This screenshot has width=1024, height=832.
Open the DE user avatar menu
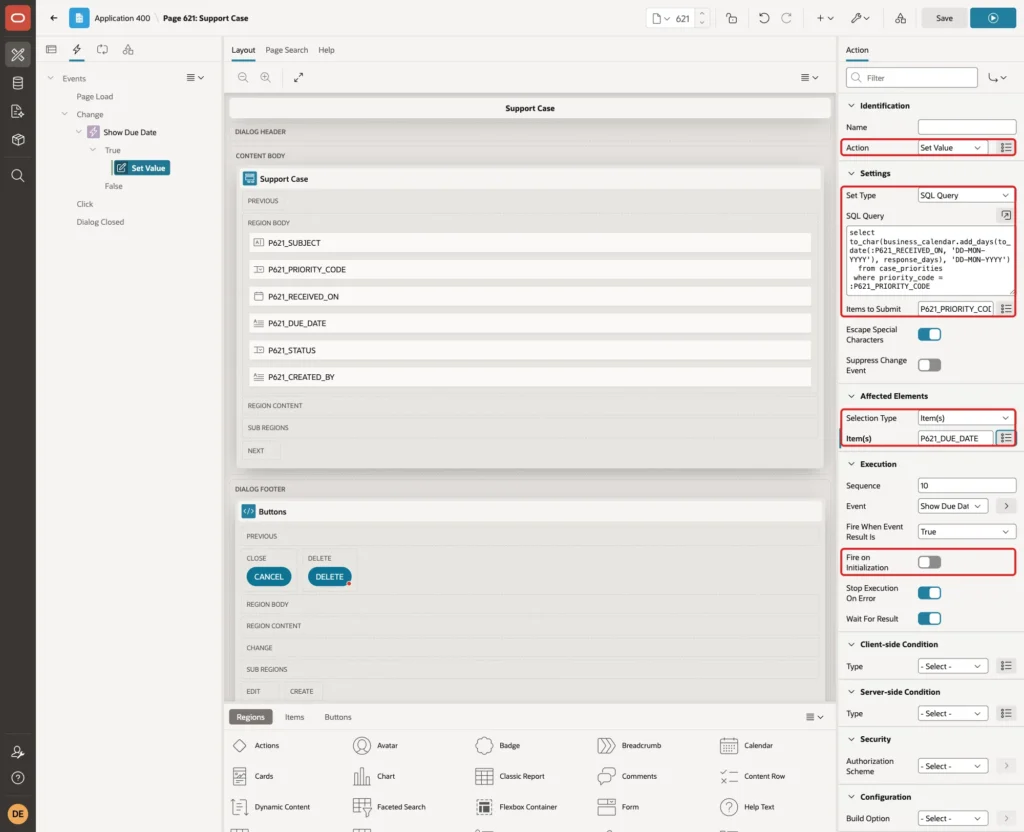point(18,814)
